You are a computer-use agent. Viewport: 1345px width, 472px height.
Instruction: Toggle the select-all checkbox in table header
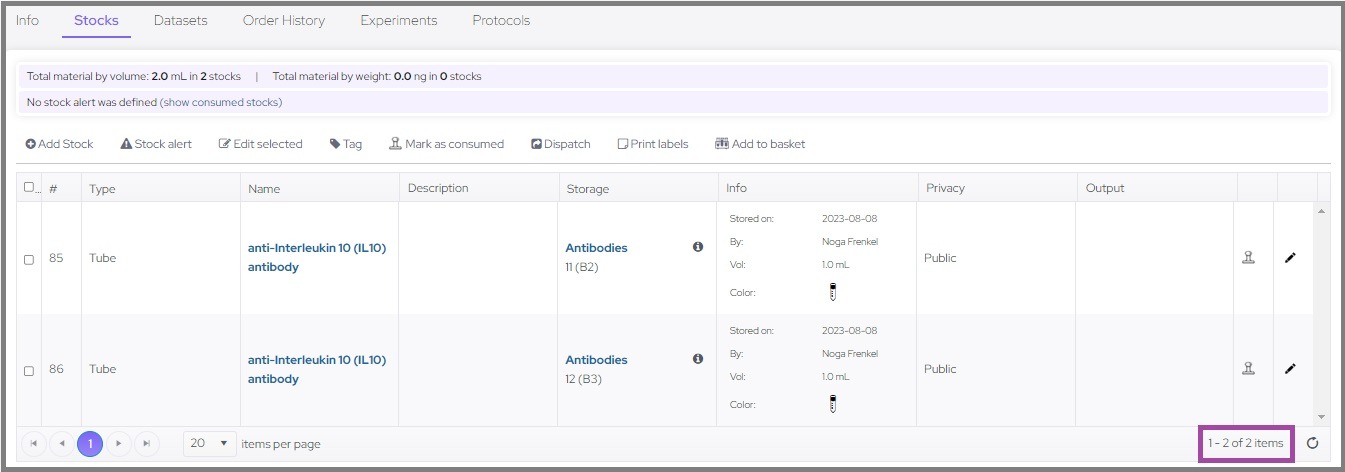click(29, 188)
